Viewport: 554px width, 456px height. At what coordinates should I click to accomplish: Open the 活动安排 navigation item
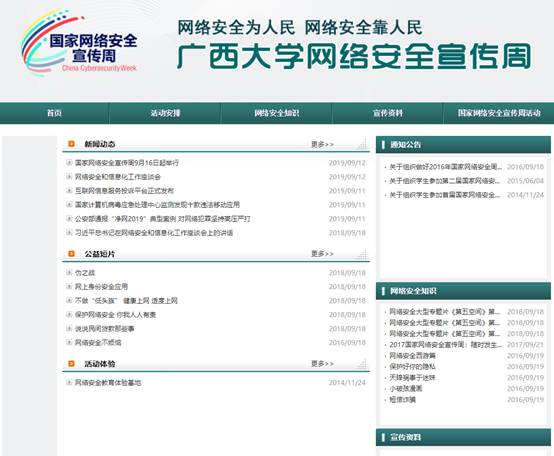coord(165,113)
